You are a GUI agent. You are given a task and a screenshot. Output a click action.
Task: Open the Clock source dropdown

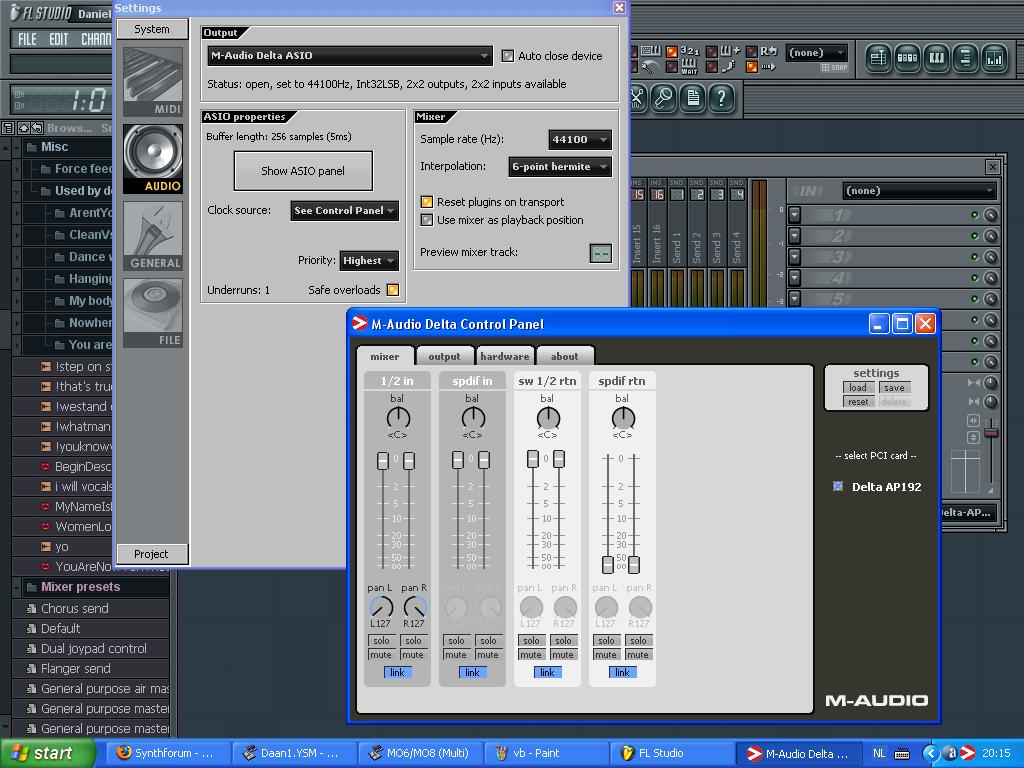[x=344, y=210]
